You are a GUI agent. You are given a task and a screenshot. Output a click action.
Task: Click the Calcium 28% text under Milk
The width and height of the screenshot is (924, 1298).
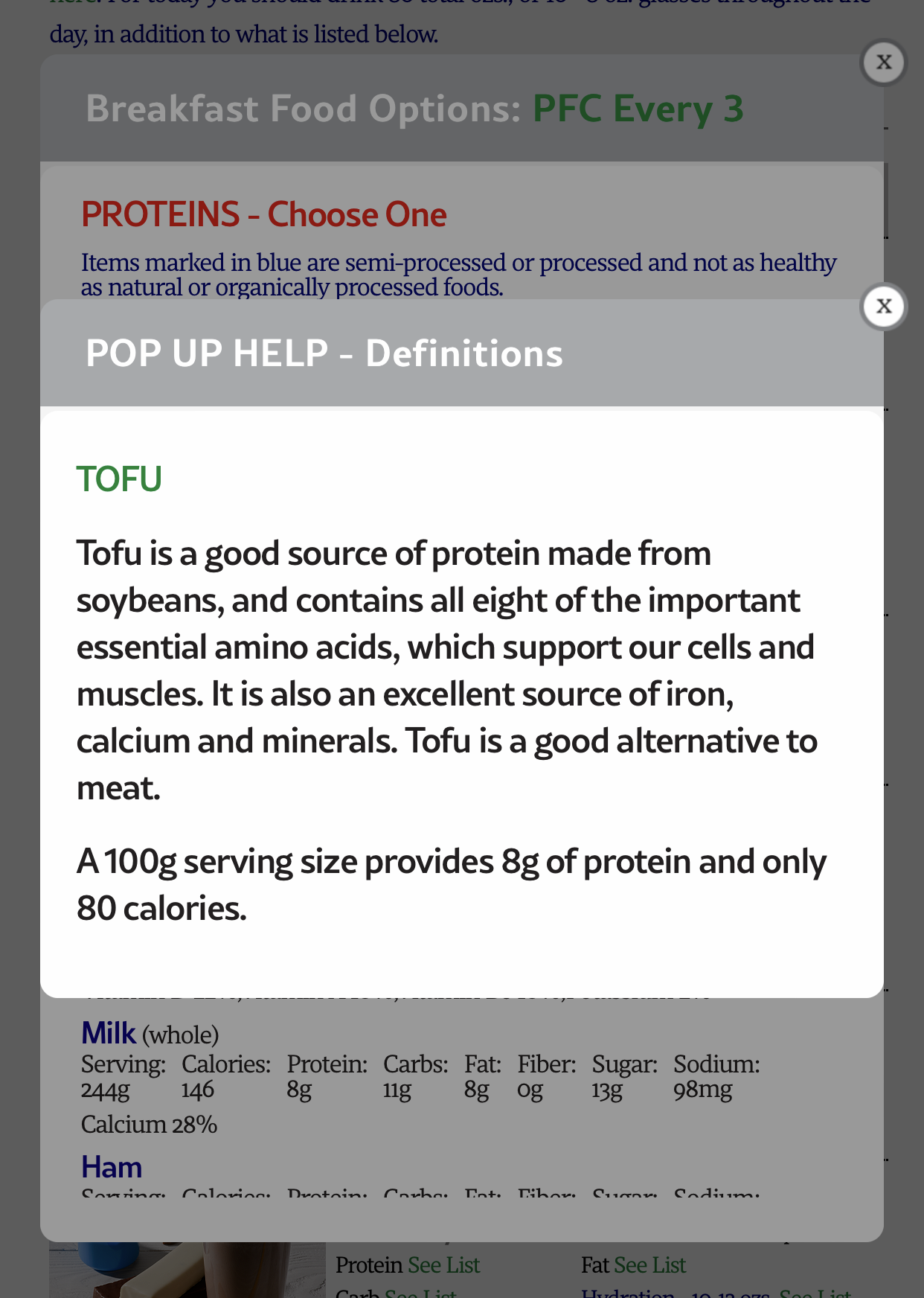point(149,1124)
